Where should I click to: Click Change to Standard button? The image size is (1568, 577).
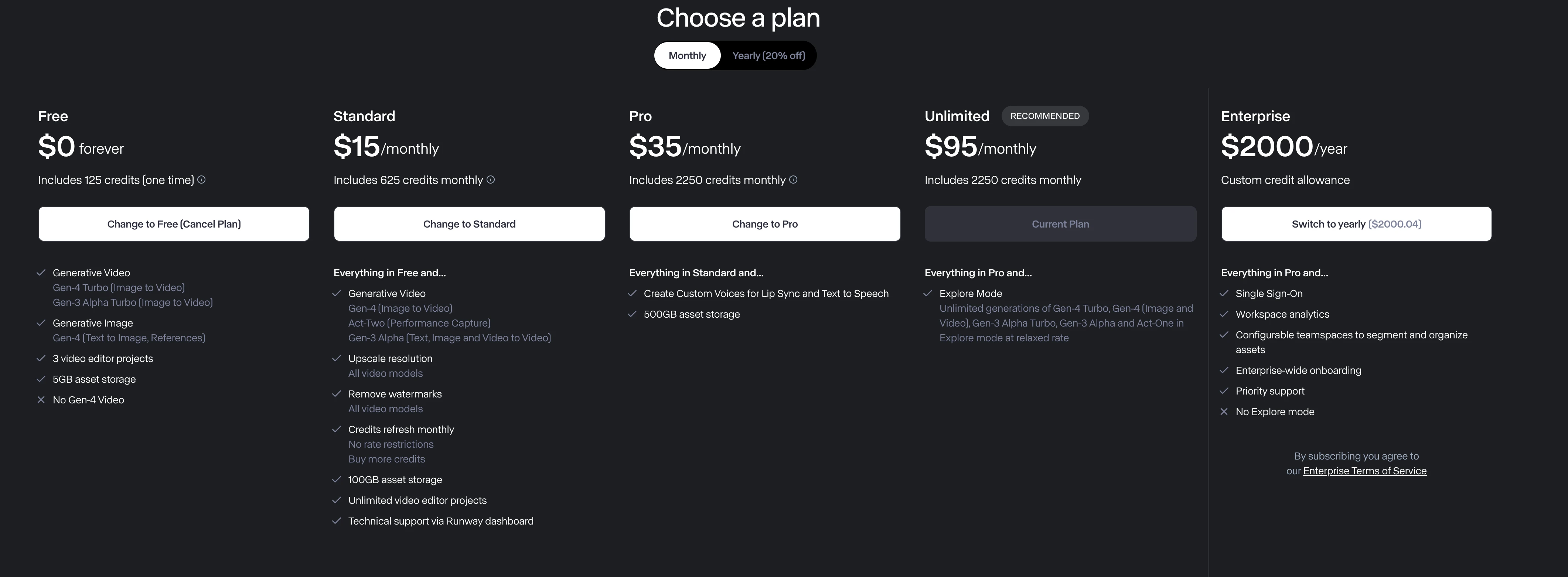(469, 224)
